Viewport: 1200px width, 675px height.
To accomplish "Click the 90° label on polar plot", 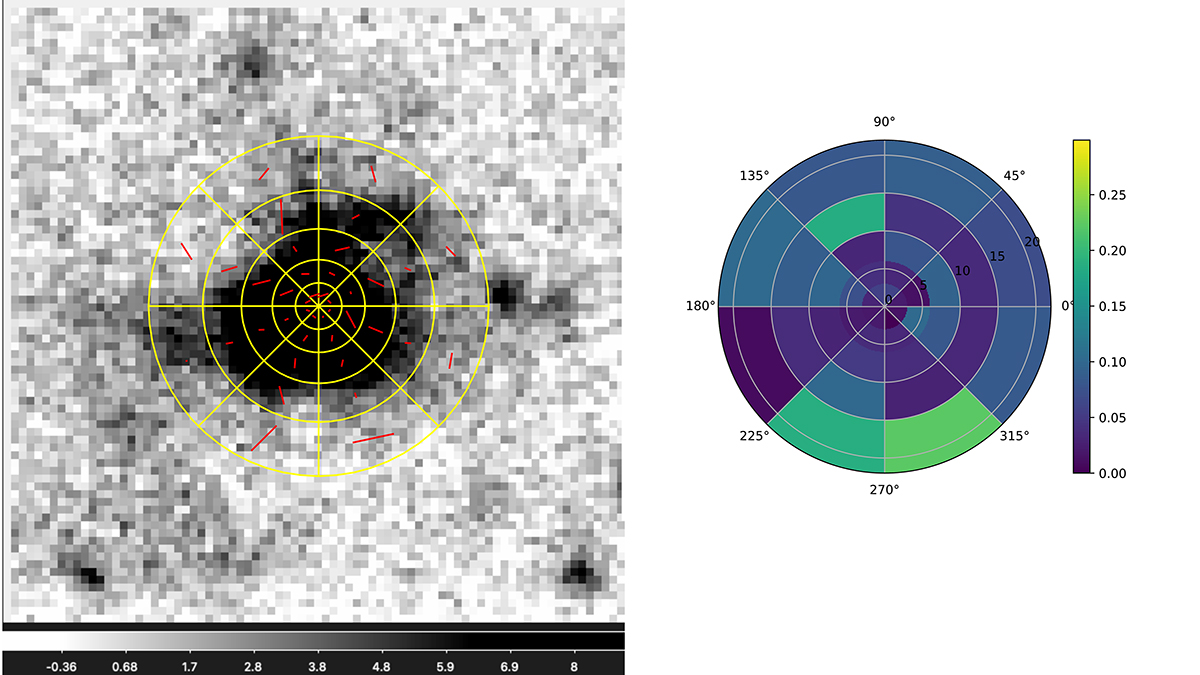I will [x=885, y=122].
